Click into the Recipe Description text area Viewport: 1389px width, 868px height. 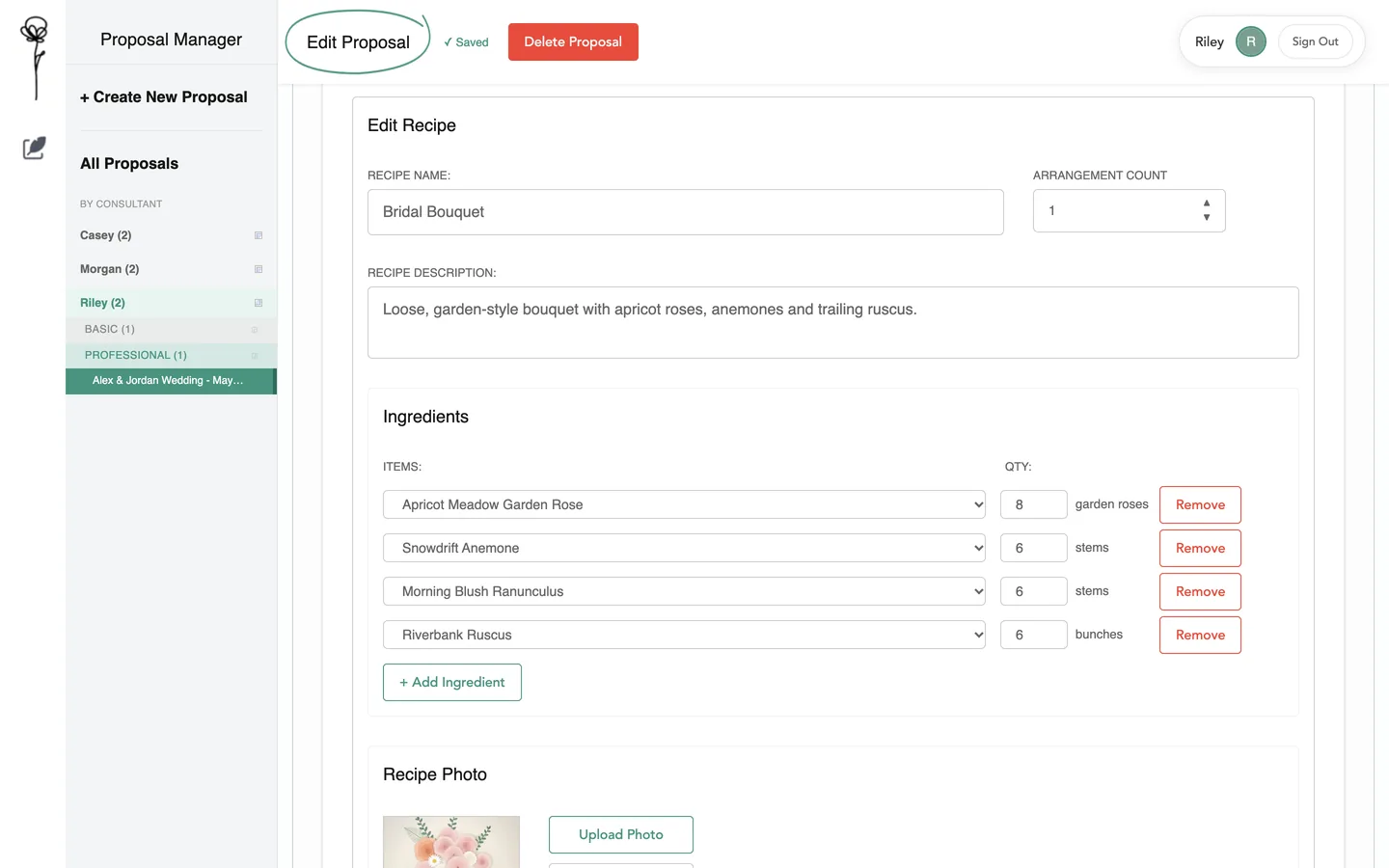(833, 322)
